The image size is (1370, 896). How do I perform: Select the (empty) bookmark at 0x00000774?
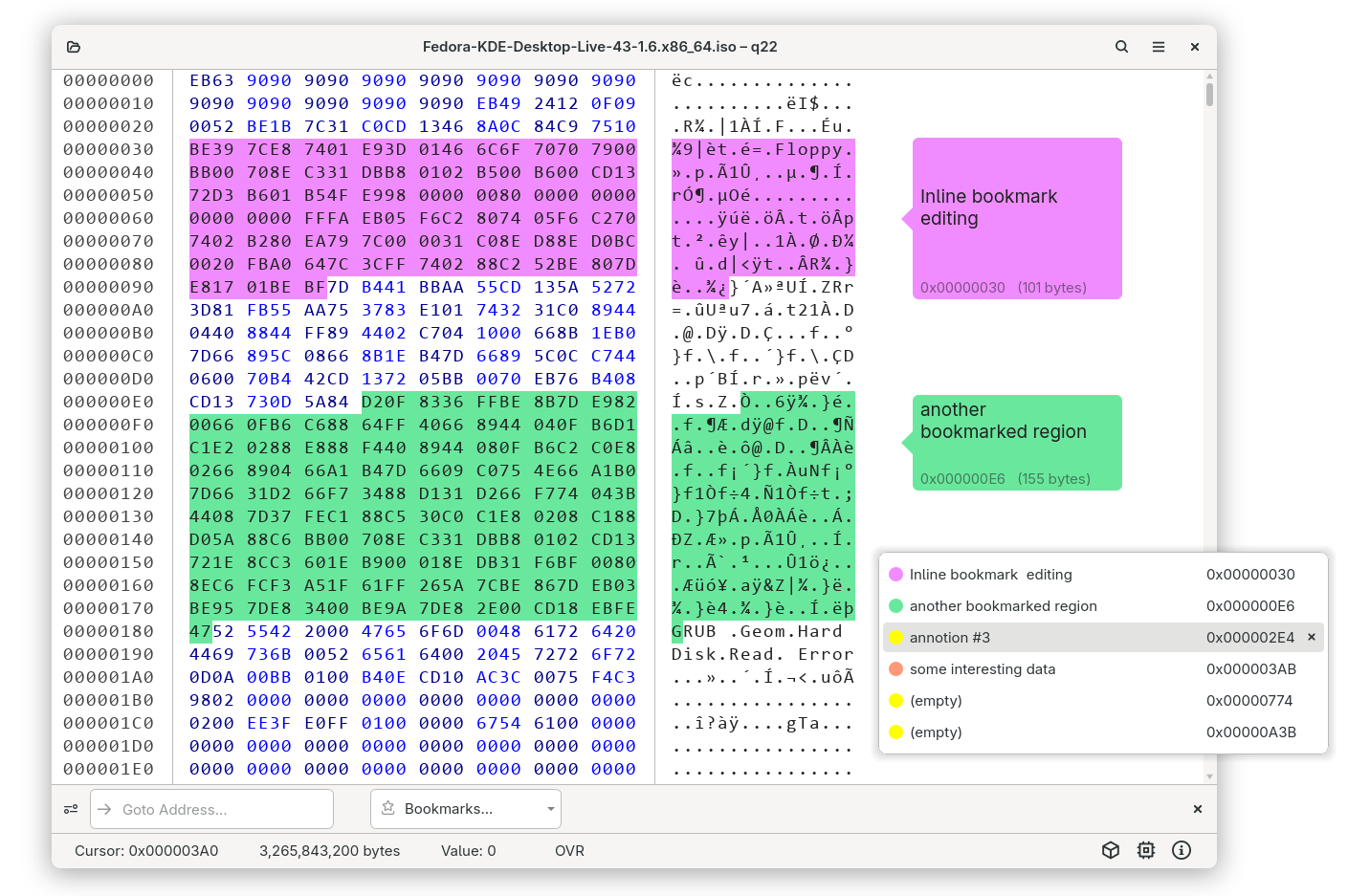[x=1103, y=701]
